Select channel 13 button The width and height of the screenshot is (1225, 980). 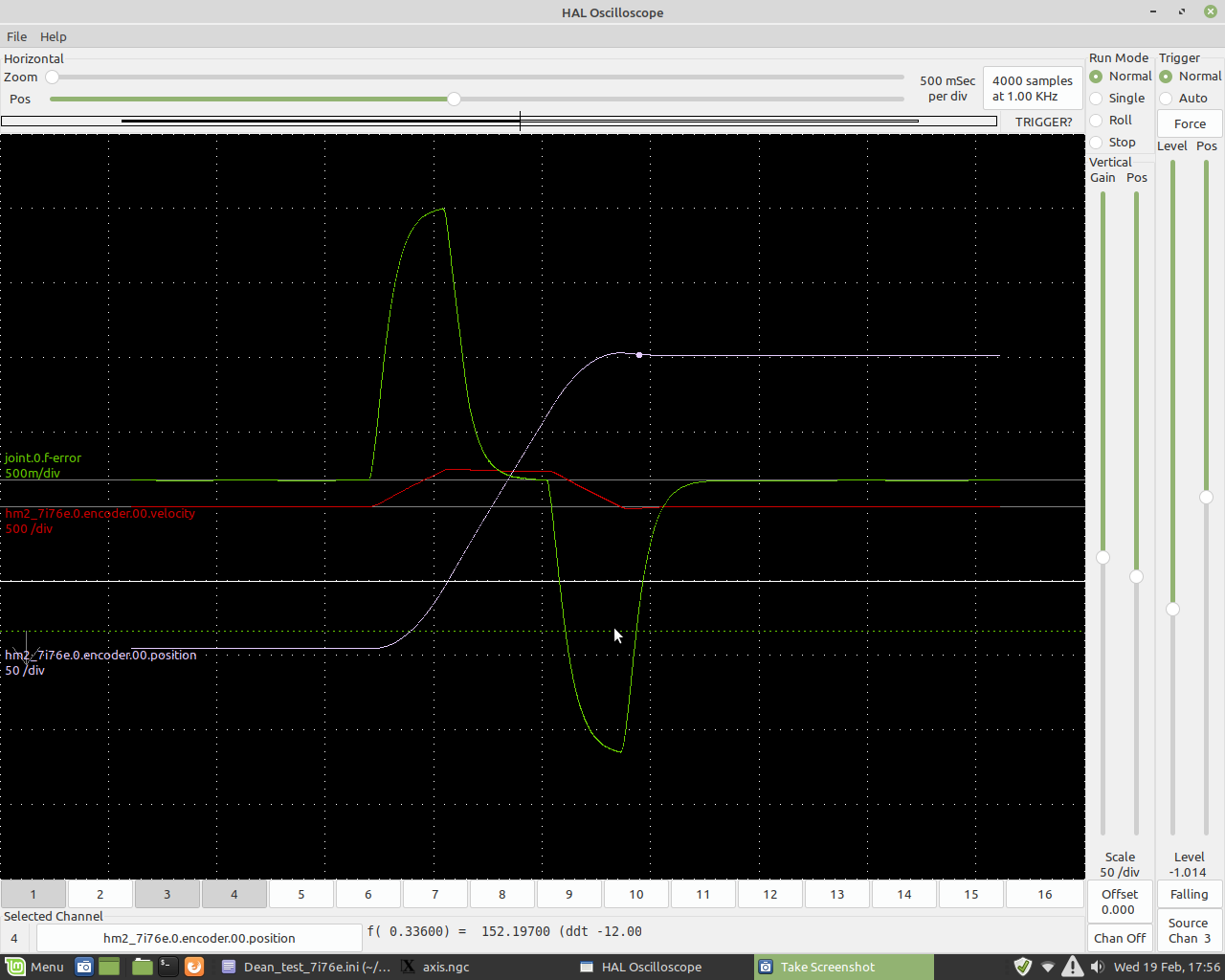837,894
